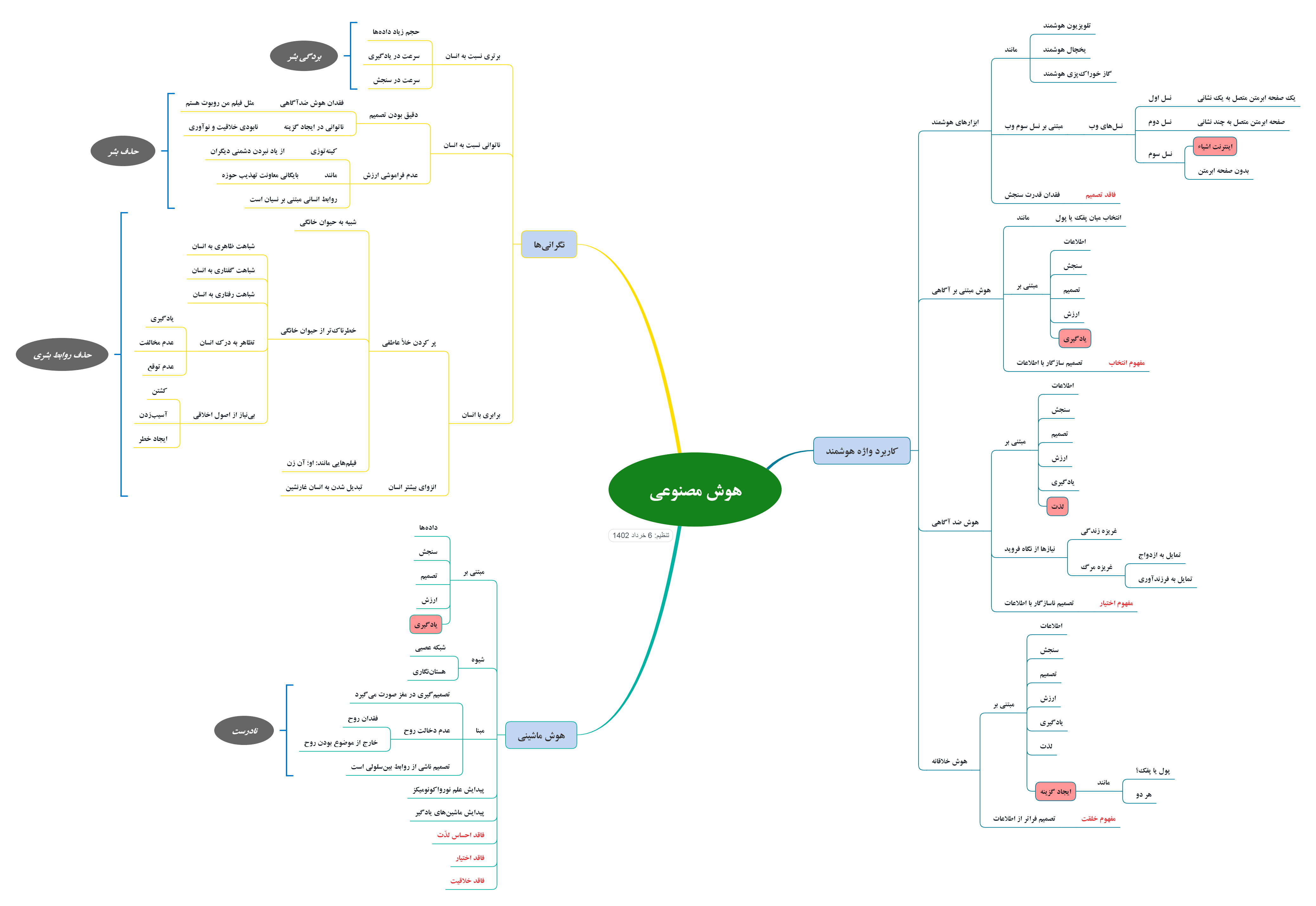The height and width of the screenshot is (906, 1316).
Task: Select the node "تمایل به ازدواج"
Action: click(x=1159, y=555)
